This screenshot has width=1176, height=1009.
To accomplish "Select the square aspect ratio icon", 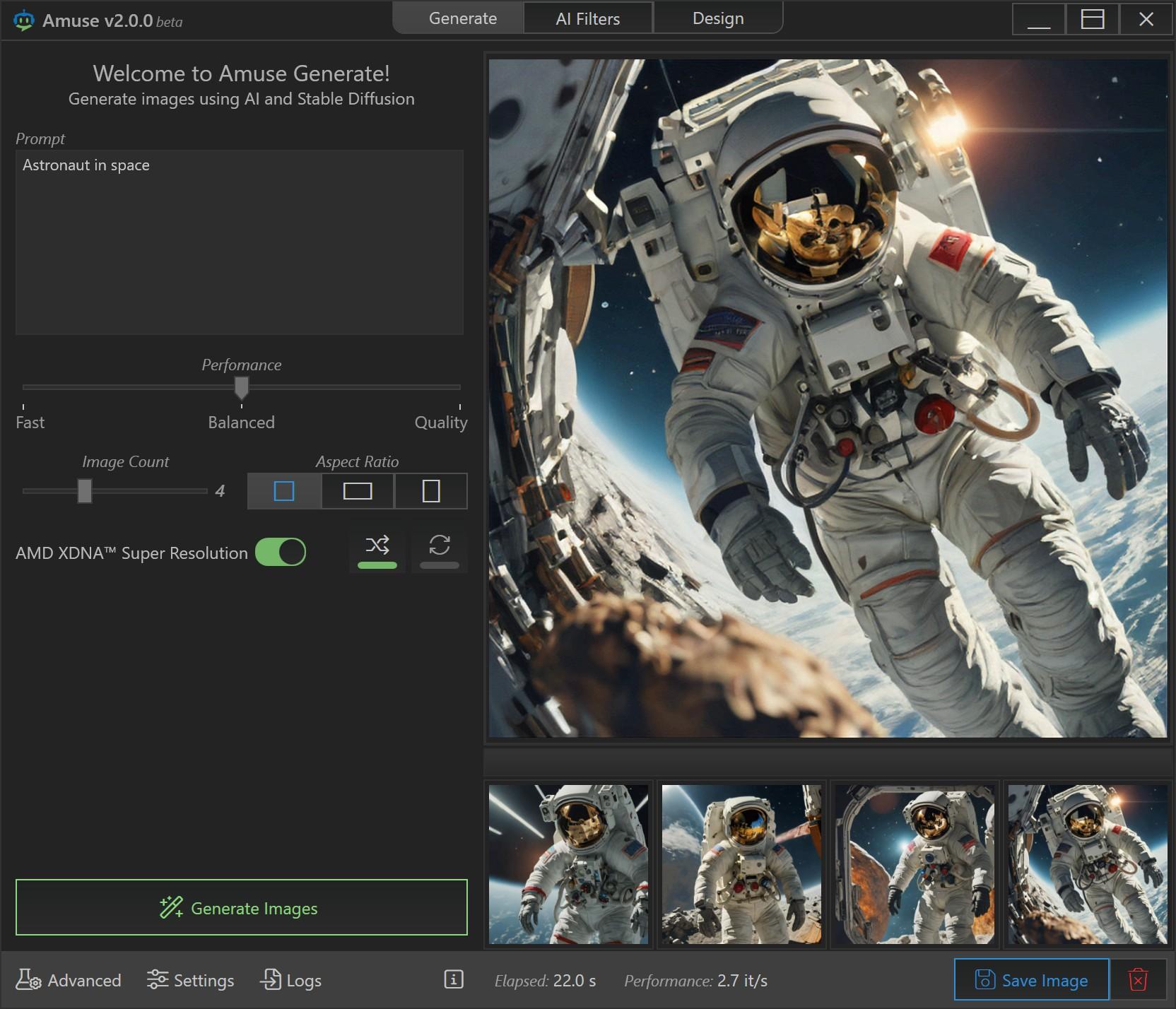I will click(x=284, y=491).
